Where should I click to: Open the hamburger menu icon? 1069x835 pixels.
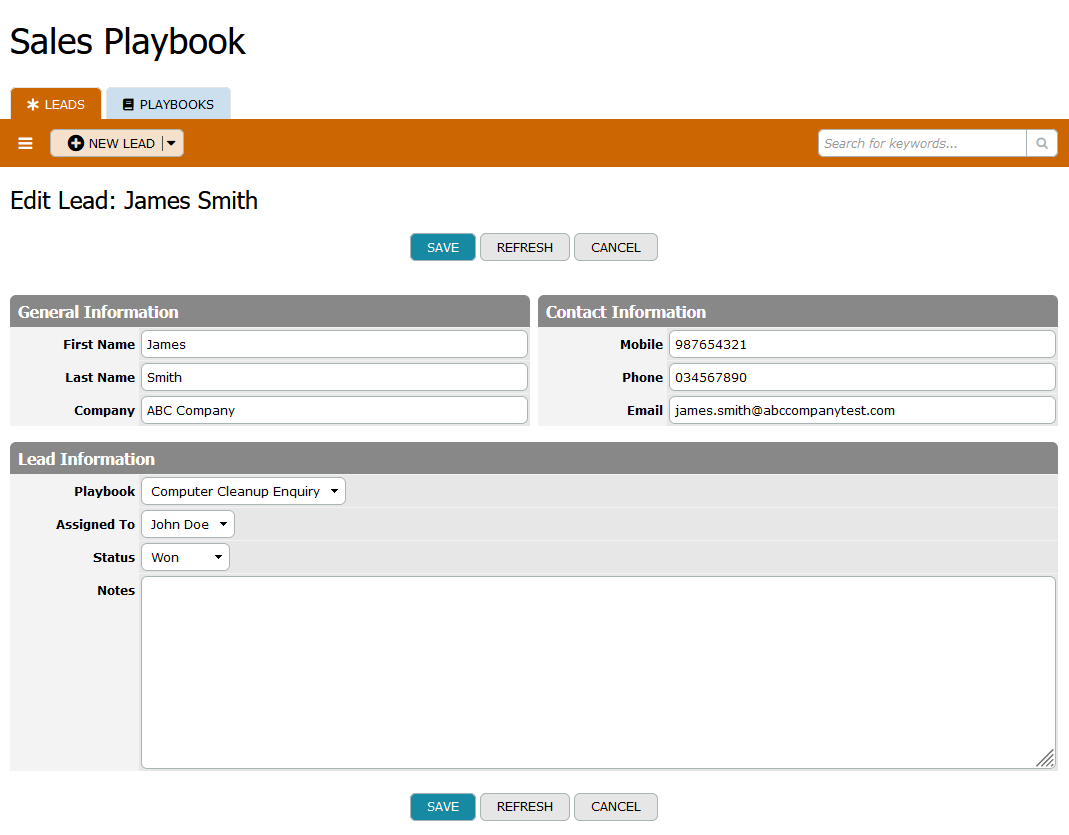(26, 144)
